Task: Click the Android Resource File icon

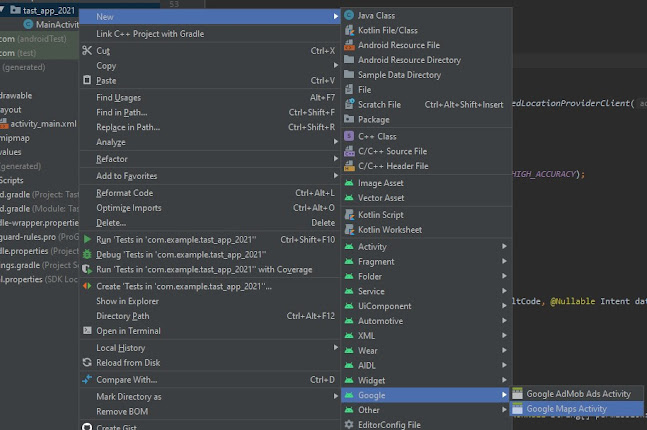Action: pos(349,45)
